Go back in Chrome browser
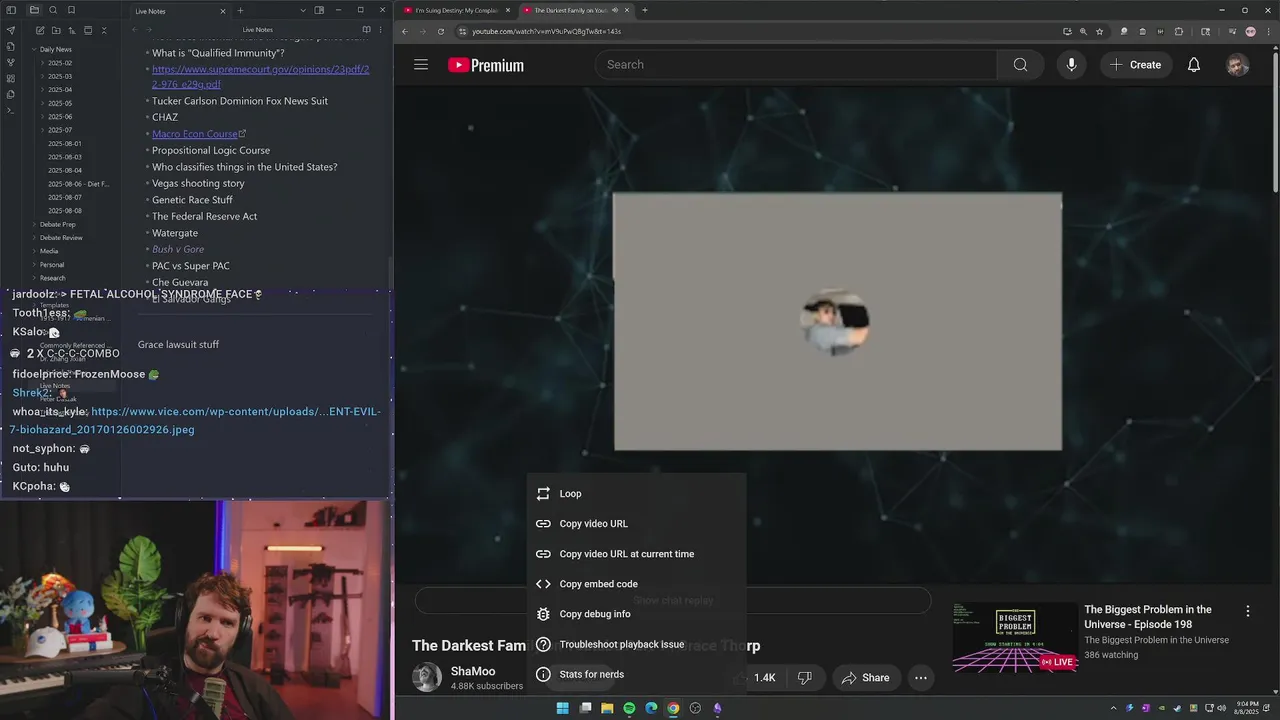This screenshot has height=720, width=1280. [405, 31]
